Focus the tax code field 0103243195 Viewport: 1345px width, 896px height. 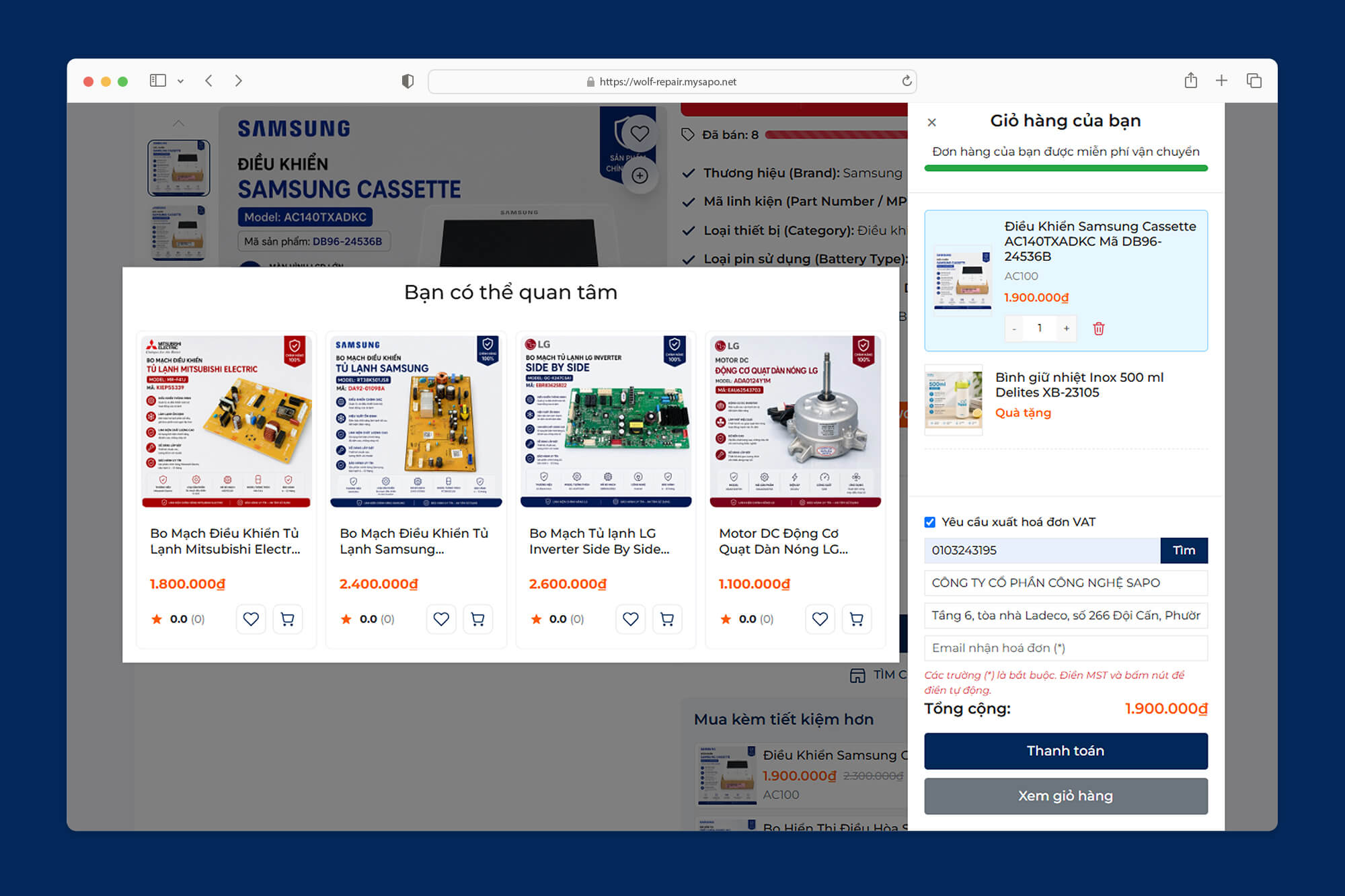1042,551
